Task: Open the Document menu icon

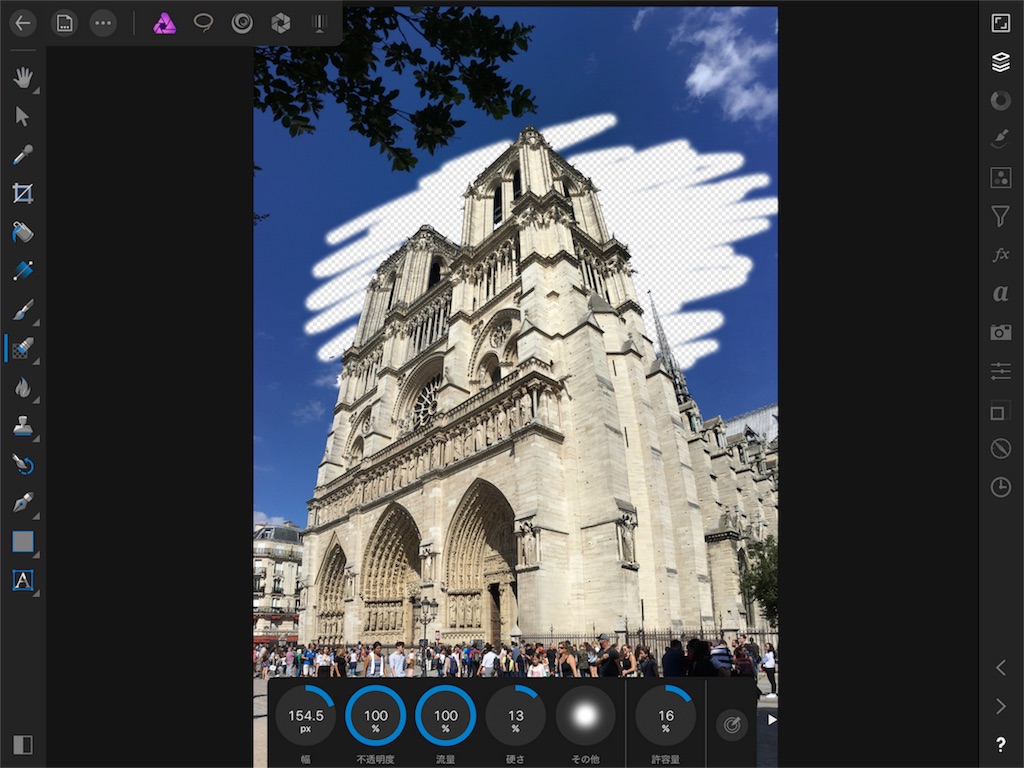Action: [64, 24]
